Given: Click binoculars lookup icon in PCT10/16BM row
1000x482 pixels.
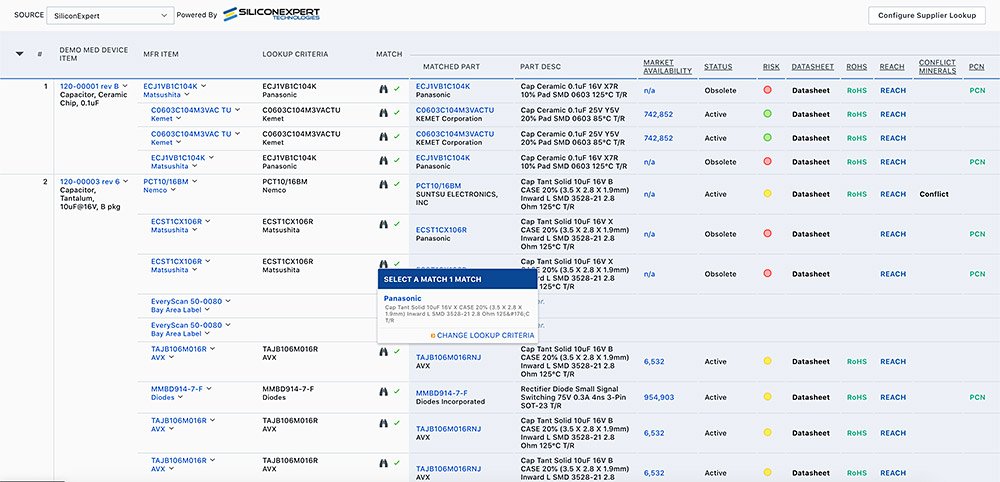Looking at the screenshot, I should click(383, 184).
